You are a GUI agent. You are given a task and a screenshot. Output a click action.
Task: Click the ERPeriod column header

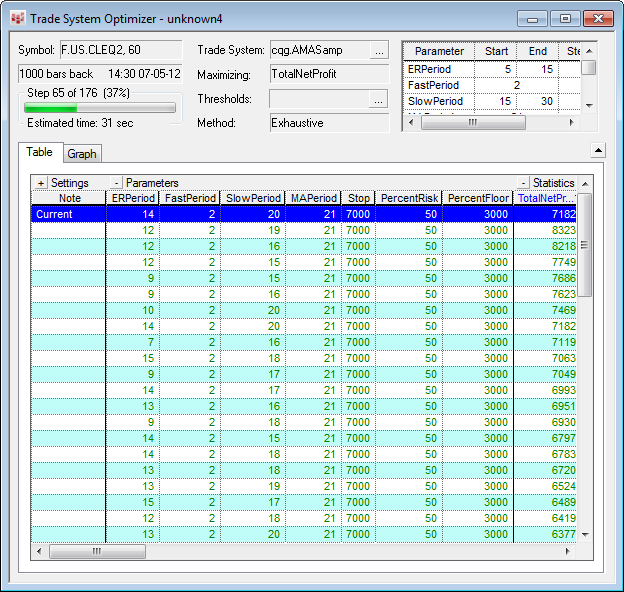point(133,198)
